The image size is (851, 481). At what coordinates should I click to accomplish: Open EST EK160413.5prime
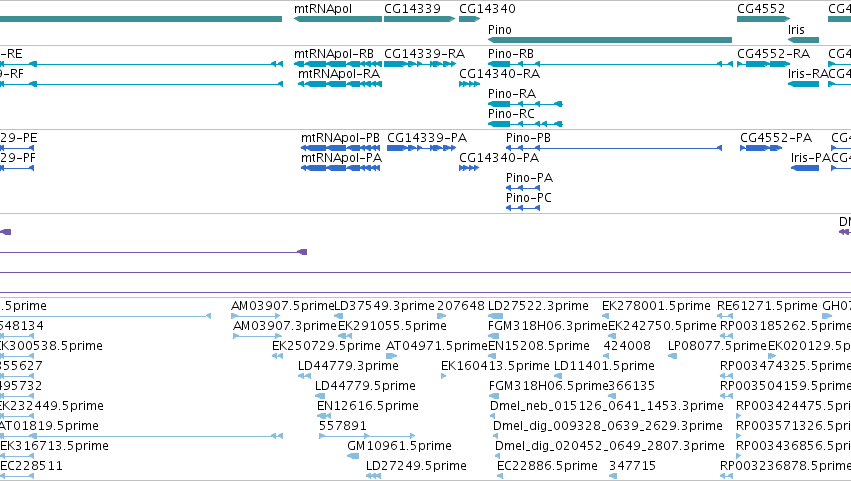coord(496,366)
